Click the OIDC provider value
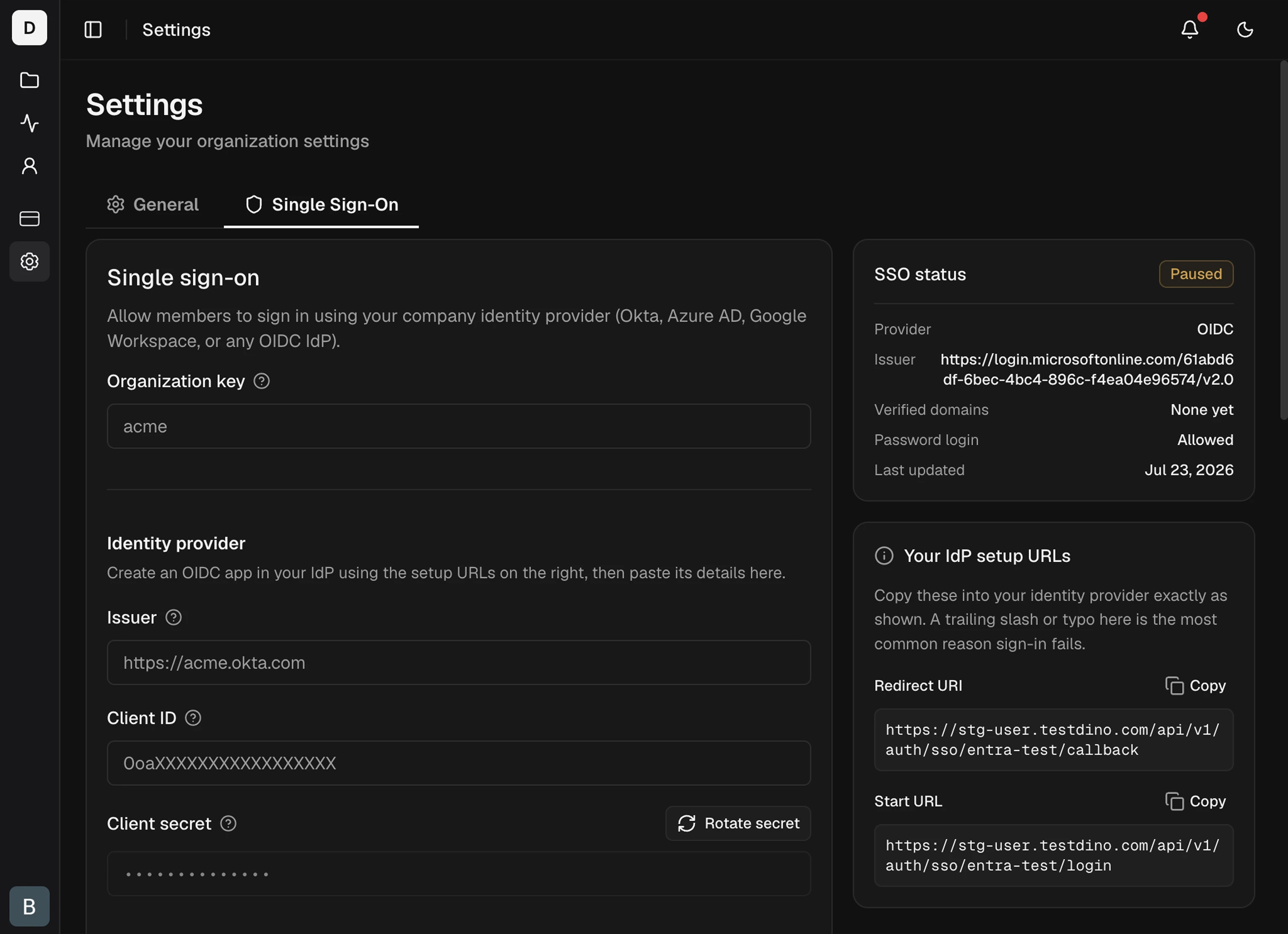The height and width of the screenshot is (934, 1288). (x=1215, y=329)
